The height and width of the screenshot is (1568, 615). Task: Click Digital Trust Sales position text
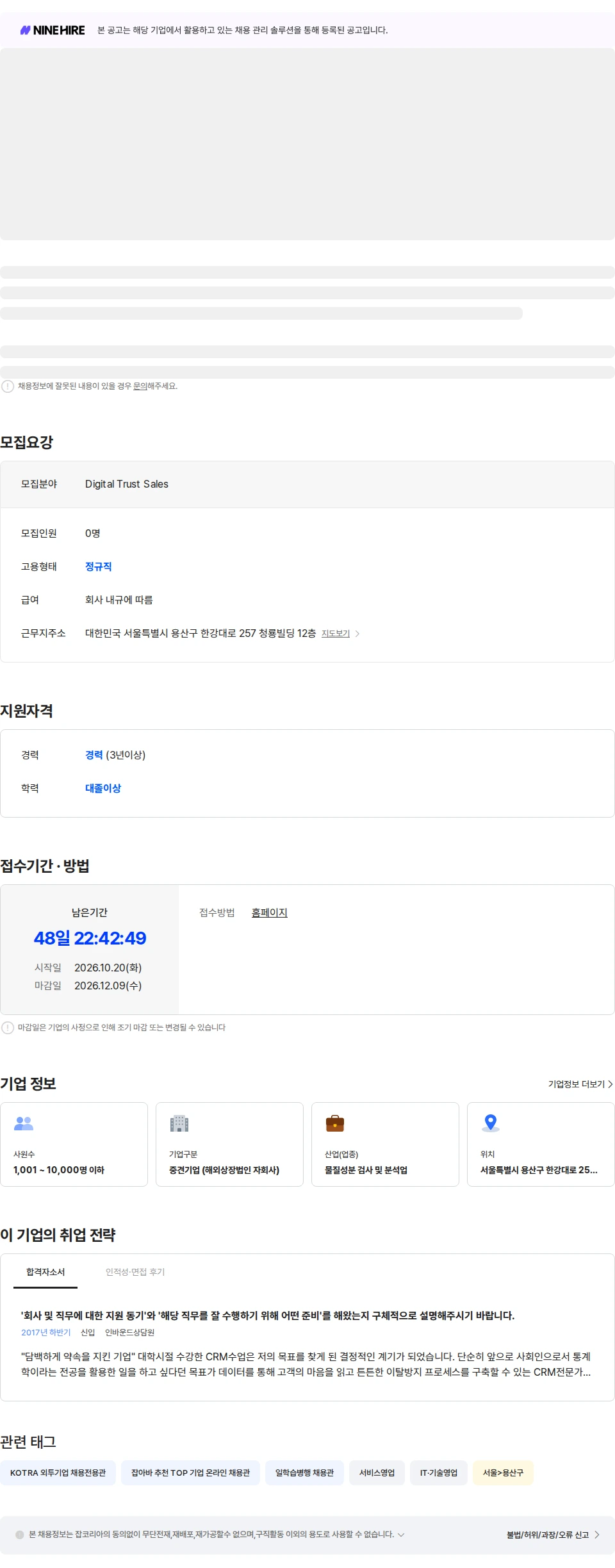pos(127,484)
